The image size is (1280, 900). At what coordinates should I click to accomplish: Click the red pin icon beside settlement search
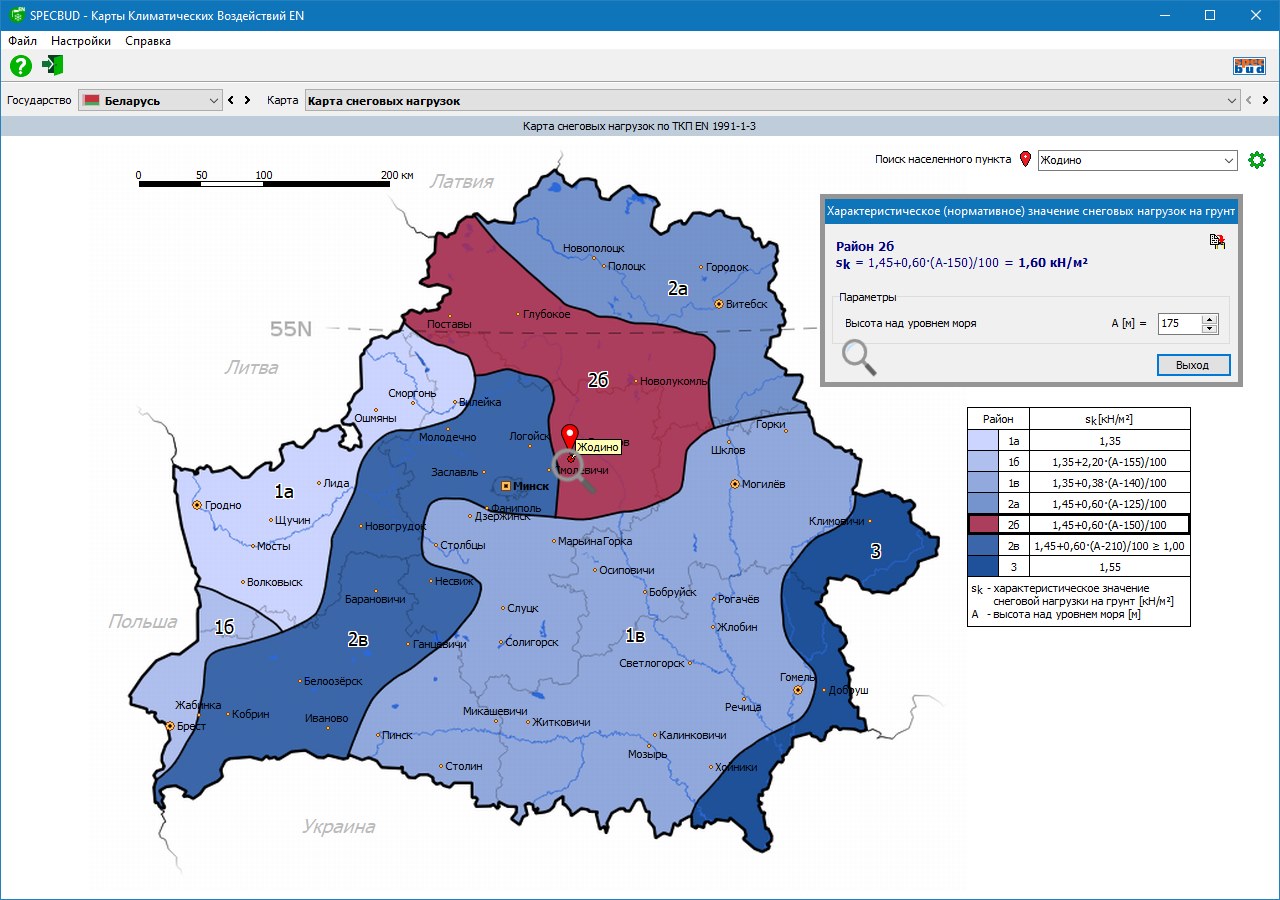1025,160
